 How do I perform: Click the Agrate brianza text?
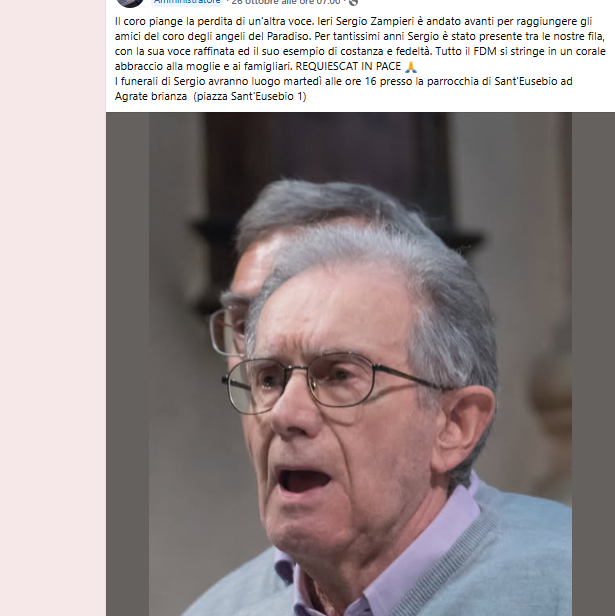click(x=151, y=97)
